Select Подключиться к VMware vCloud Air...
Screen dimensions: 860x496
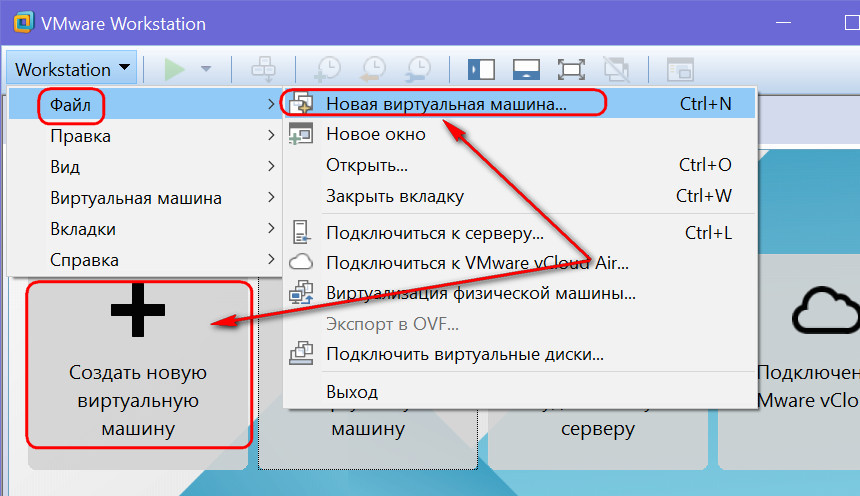tap(519, 263)
